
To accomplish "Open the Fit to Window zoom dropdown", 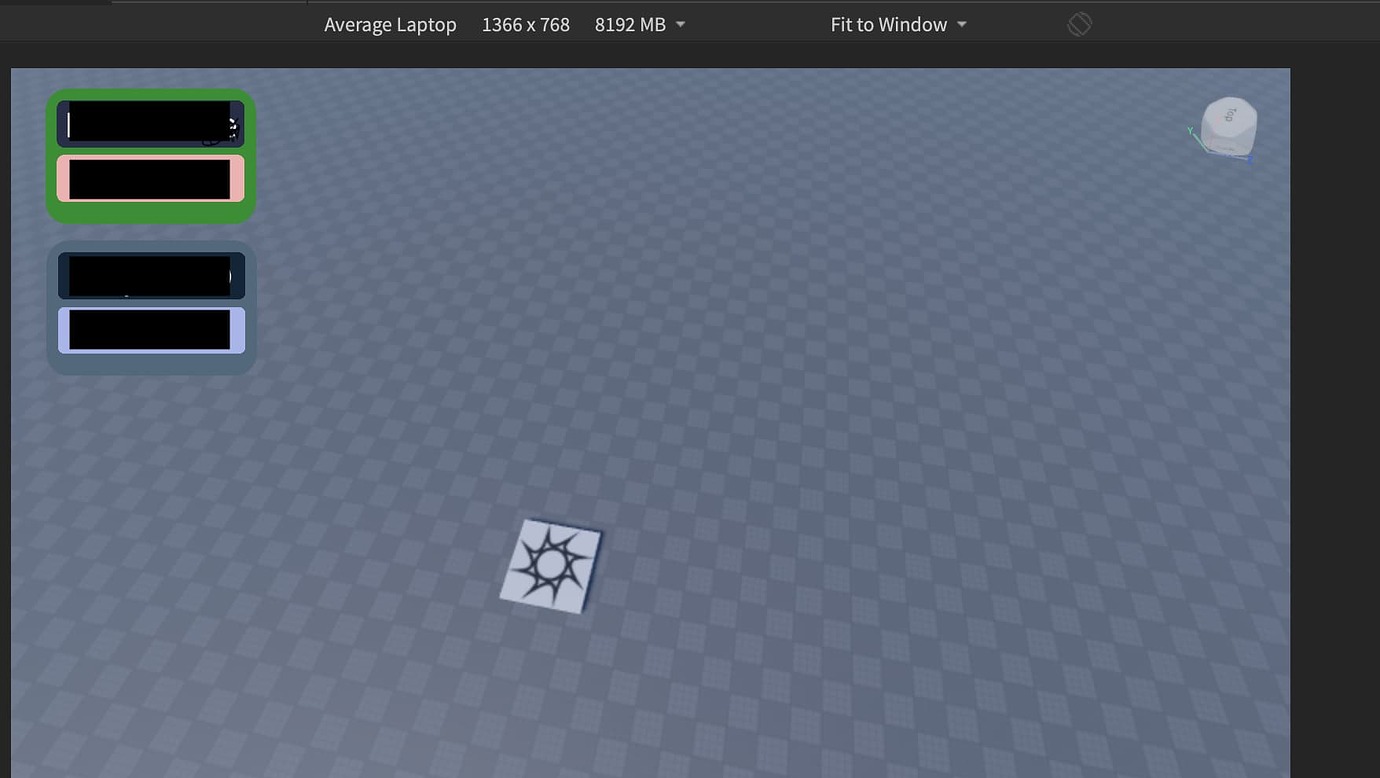I will click(x=887, y=23).
